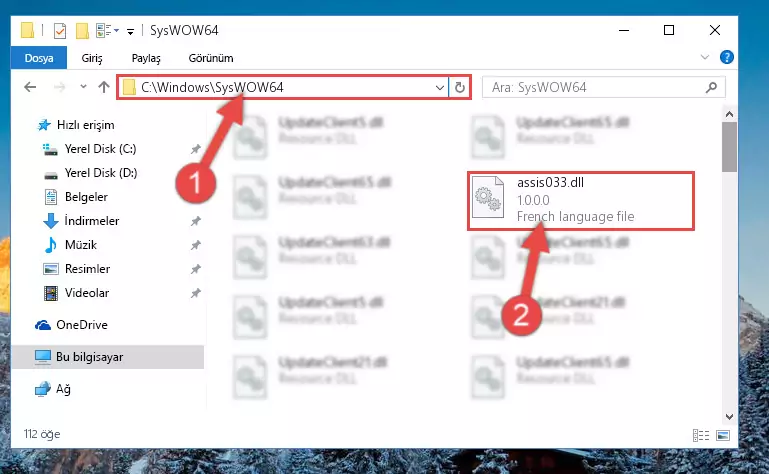Select Ağ in the navigation pane
Screen dimensions: 769x474
(63, 389)
